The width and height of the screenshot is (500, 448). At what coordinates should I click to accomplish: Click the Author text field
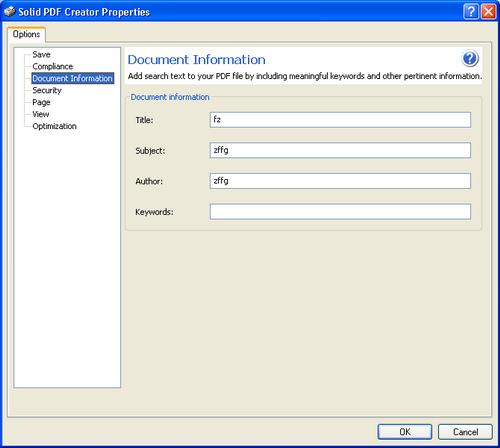(340, 181)
